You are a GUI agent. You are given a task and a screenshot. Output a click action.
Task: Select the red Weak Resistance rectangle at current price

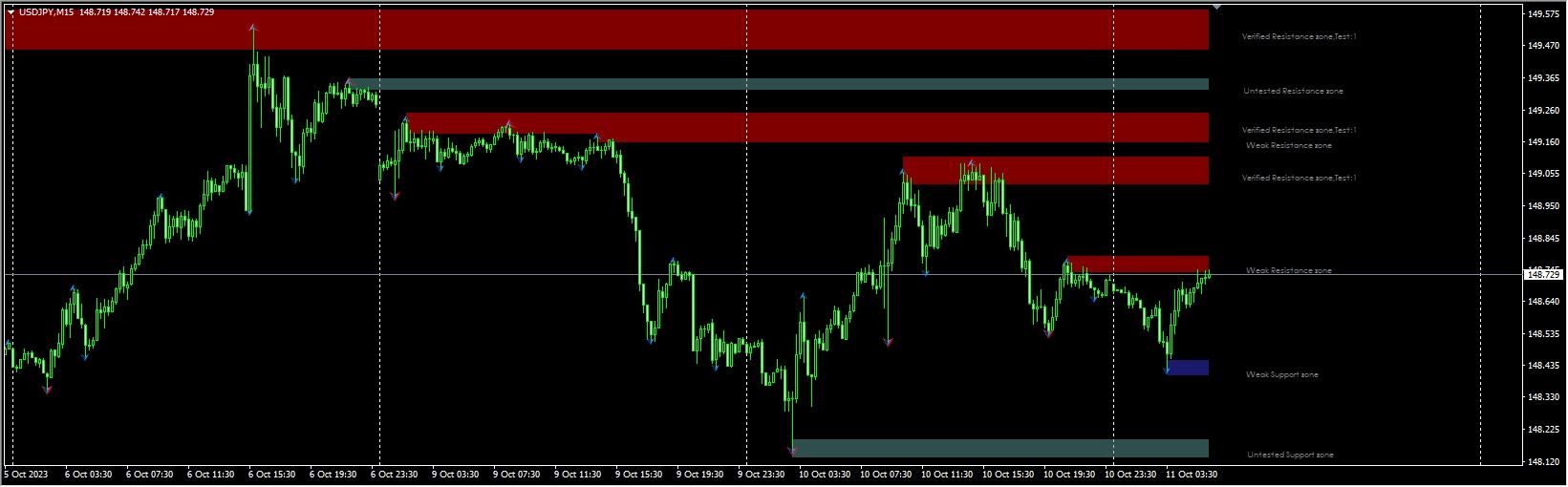(x=1137, y=265)
